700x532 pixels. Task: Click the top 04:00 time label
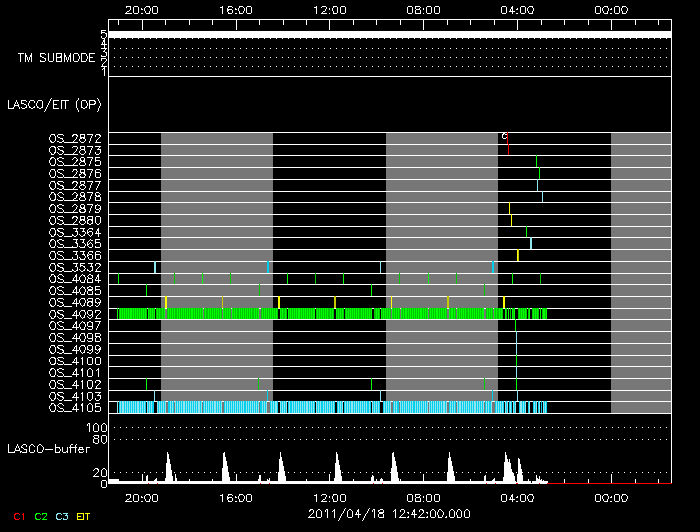517,10
